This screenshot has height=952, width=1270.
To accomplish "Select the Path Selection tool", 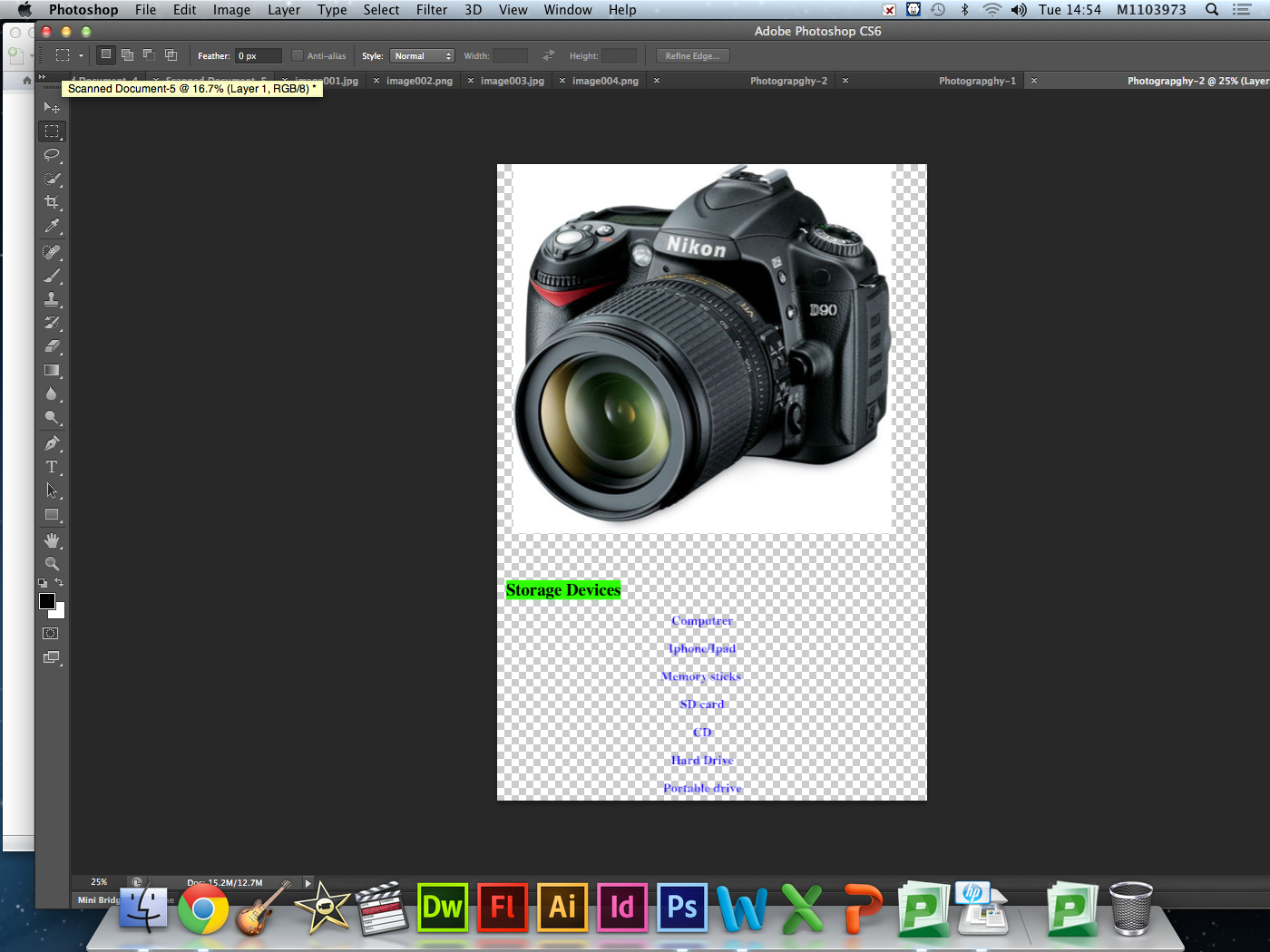I will (52, 491).
